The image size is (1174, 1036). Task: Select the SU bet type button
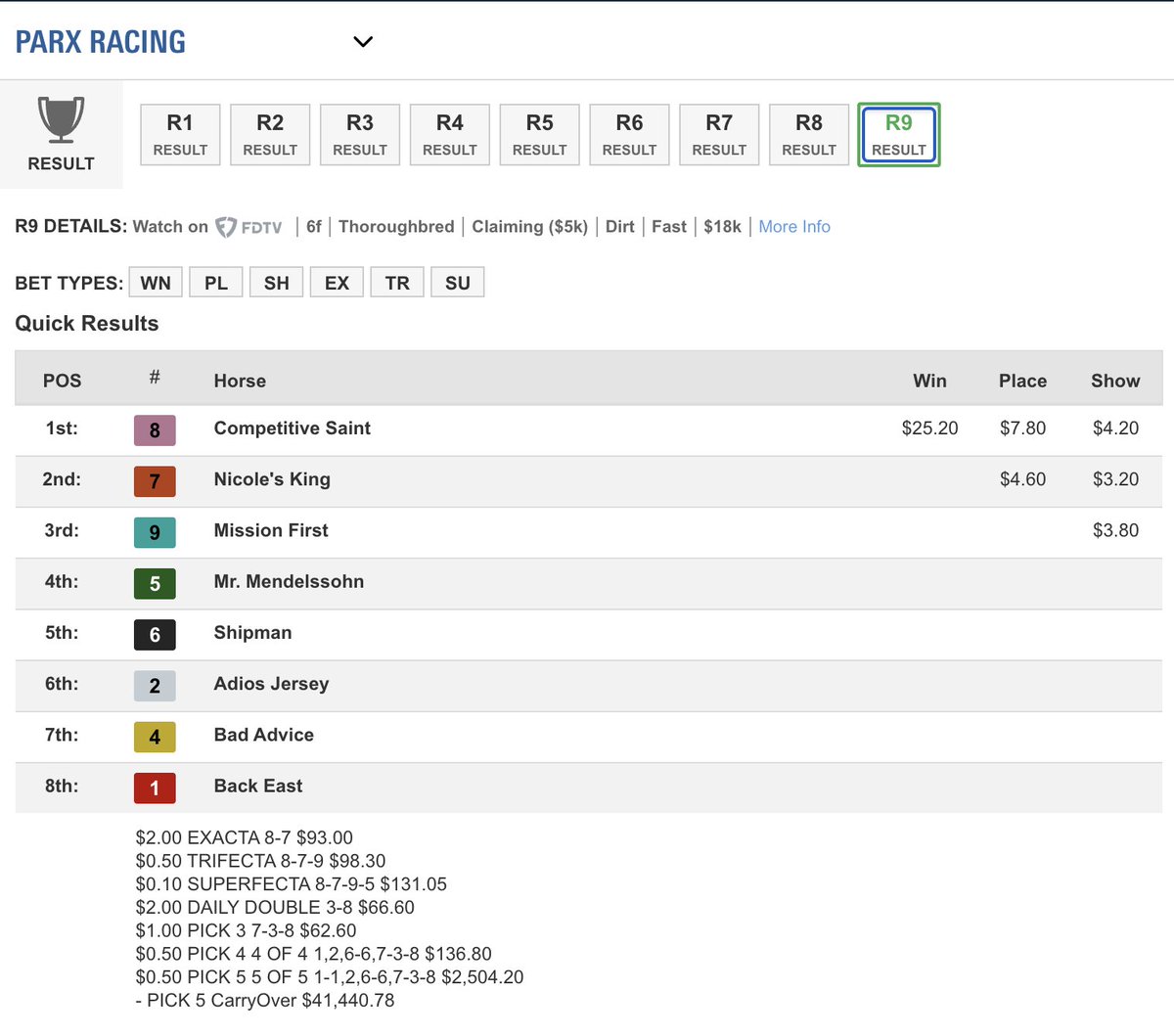tap(458, 283)
